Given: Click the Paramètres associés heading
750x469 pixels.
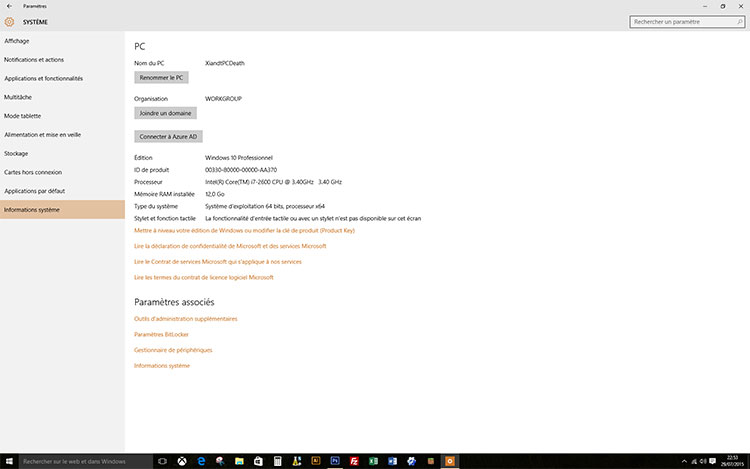Looking at the screenshot, I should coord(174,302).
